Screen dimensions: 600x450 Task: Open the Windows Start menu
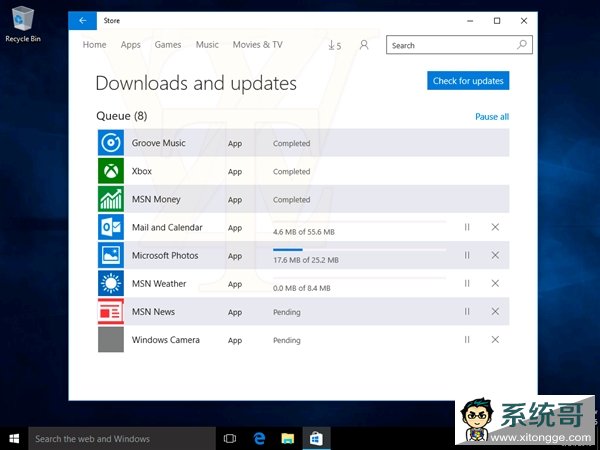[14, 439]
